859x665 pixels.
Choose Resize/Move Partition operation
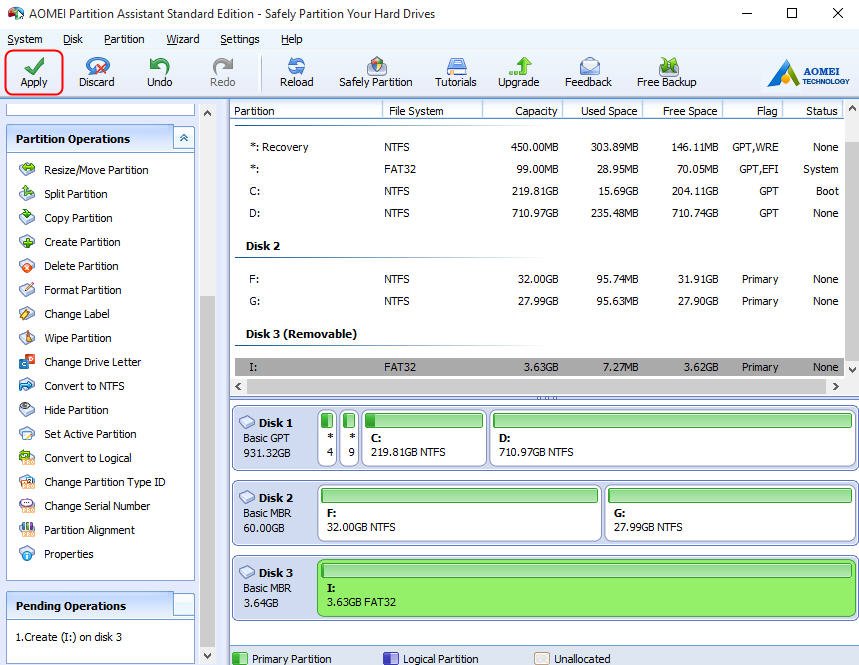(x=96, y=170)
